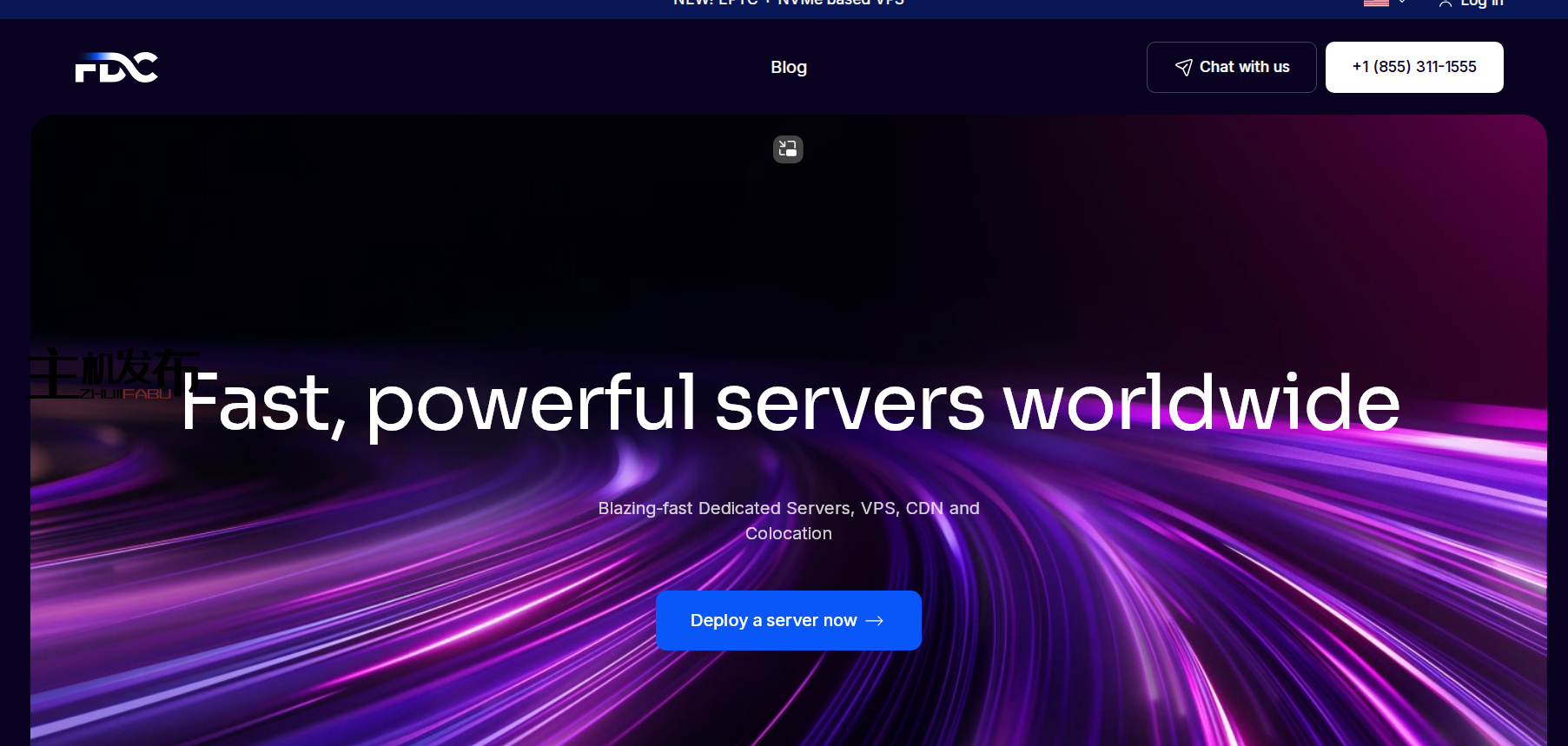1568x746 pixels.
Task: Click the word 'powerful' in headline
Action: pos(531,403)
